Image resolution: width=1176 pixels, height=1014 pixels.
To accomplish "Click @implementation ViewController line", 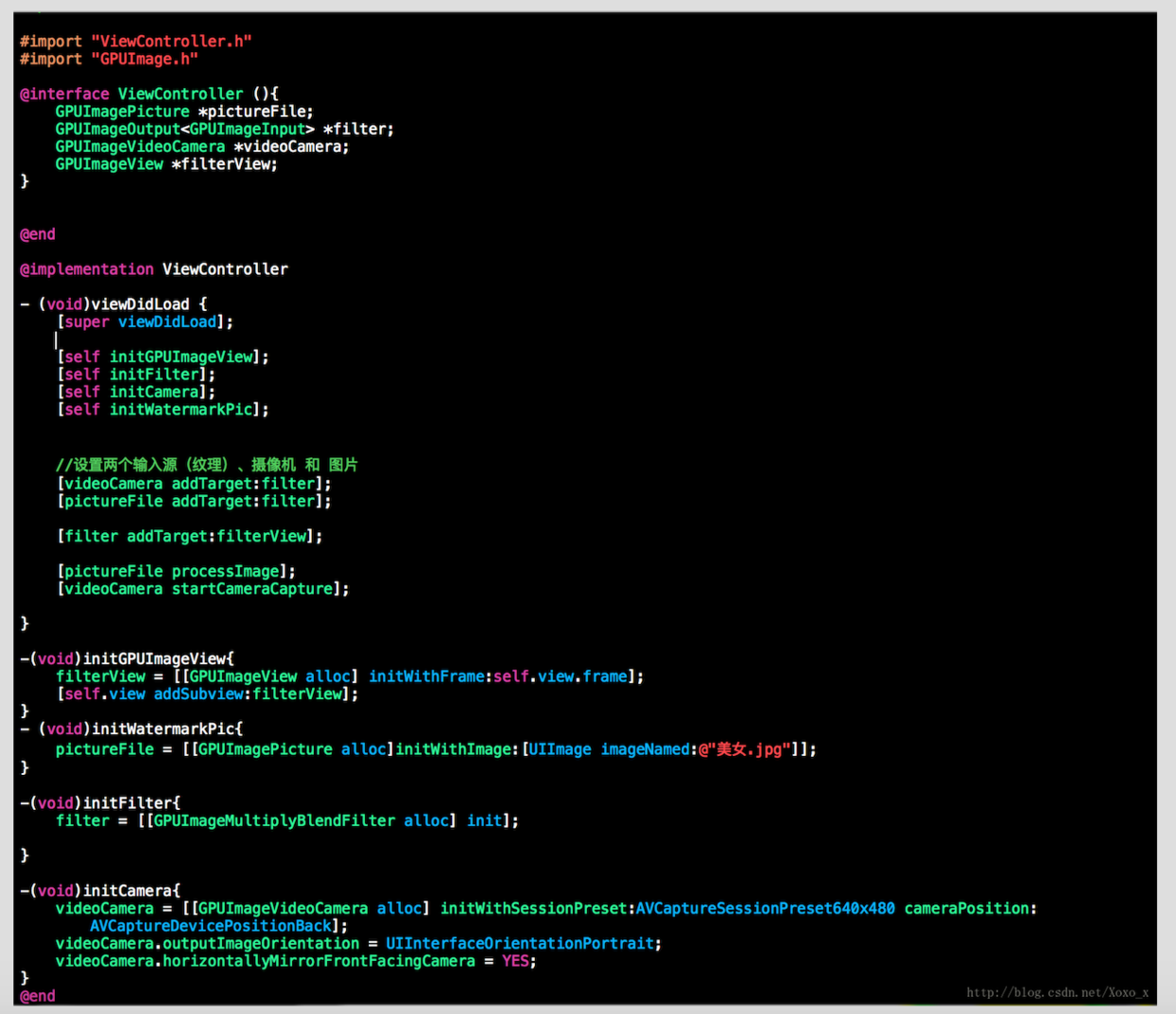I will coord(154,269).
